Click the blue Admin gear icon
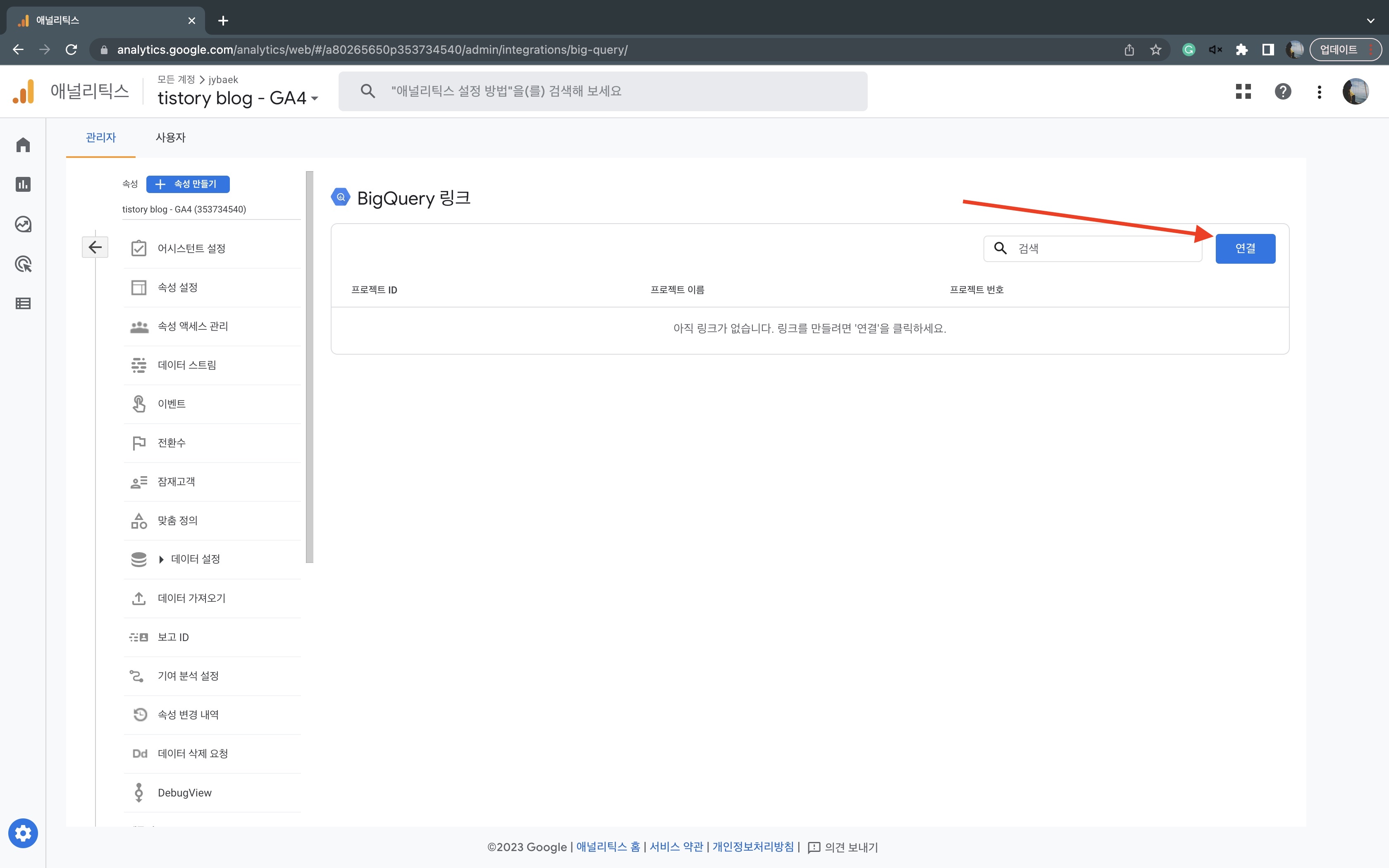This screenshot has width=1389, height=868. point(23,833)
